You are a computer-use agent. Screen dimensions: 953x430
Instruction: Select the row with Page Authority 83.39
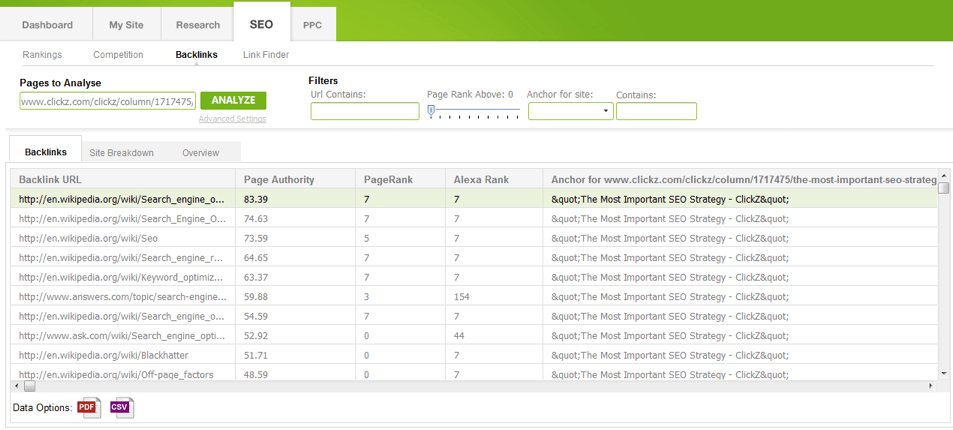coord(475,199)
